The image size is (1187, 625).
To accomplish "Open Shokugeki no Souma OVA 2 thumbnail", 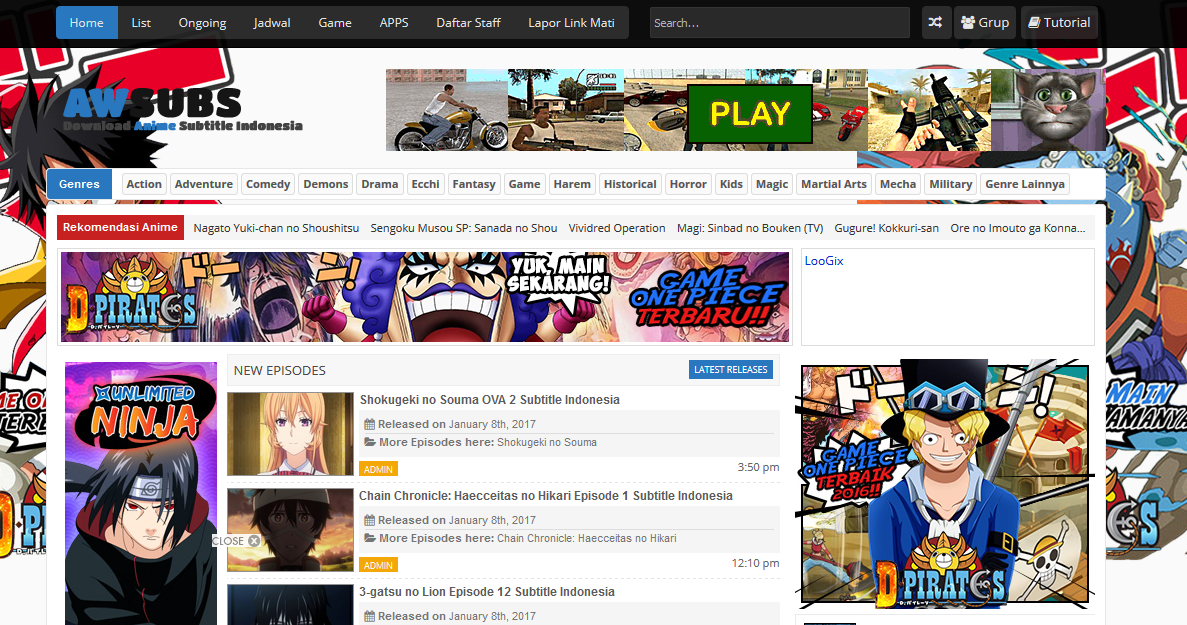I will (x=291, y=434).
